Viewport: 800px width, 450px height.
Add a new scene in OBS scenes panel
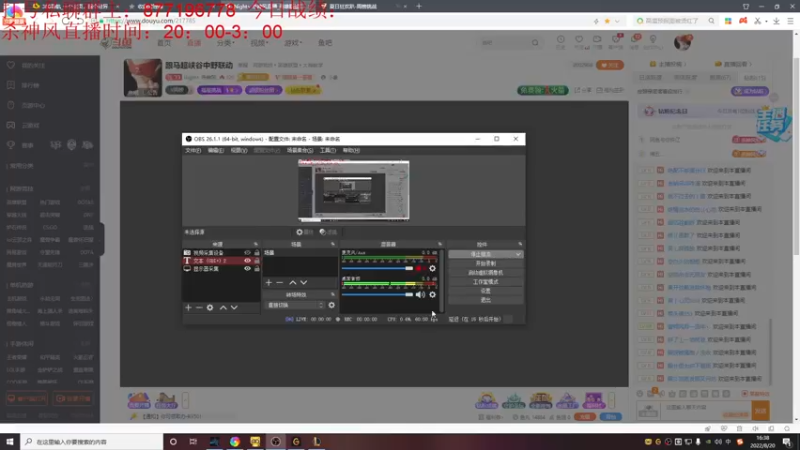[268, 282]
